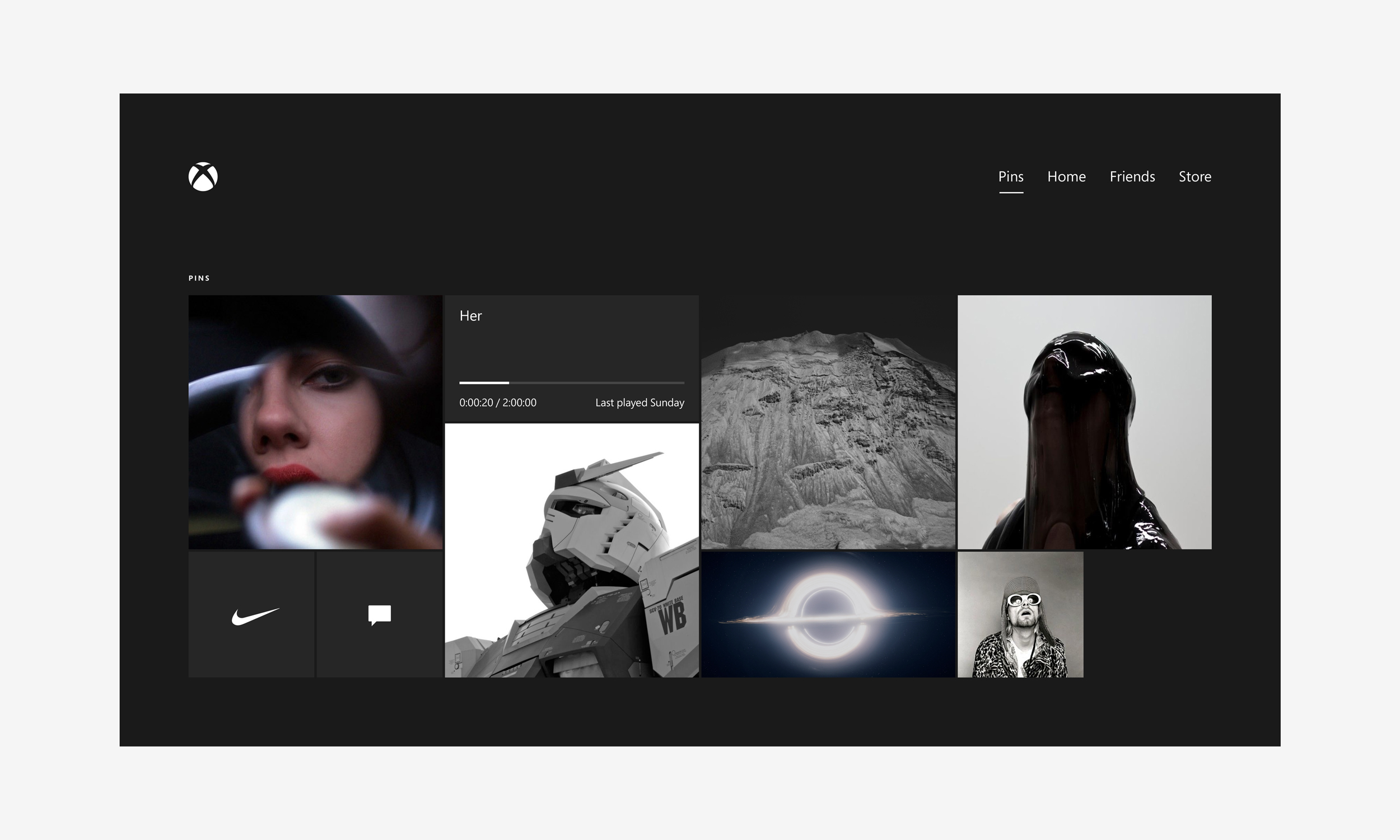Viewport: 1400px width, 840px height.
Task: Click the PINS section heading
Action: click(x=199, y=278)
